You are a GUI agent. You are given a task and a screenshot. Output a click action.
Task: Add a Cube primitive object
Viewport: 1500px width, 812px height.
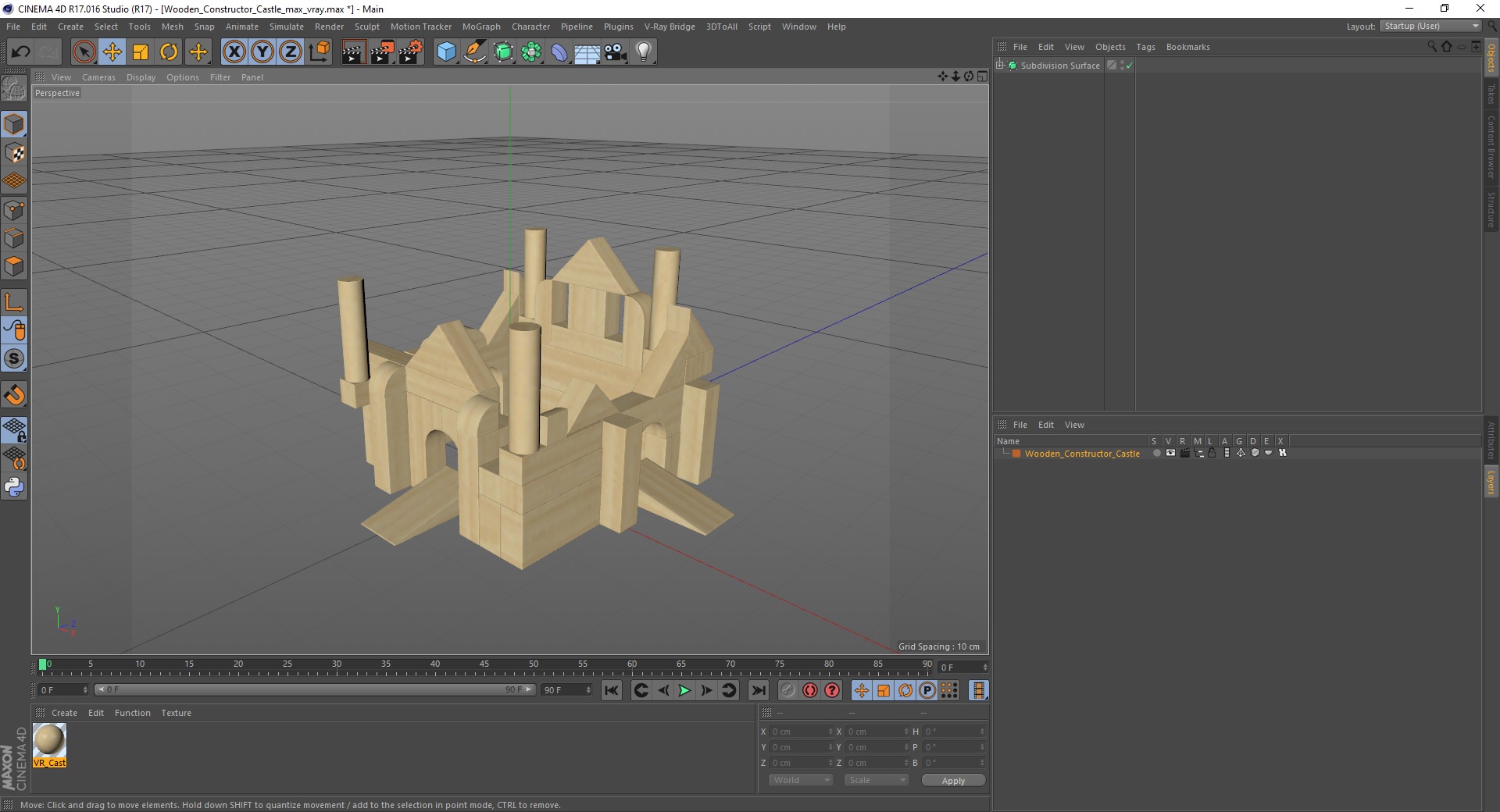(446, 52)
